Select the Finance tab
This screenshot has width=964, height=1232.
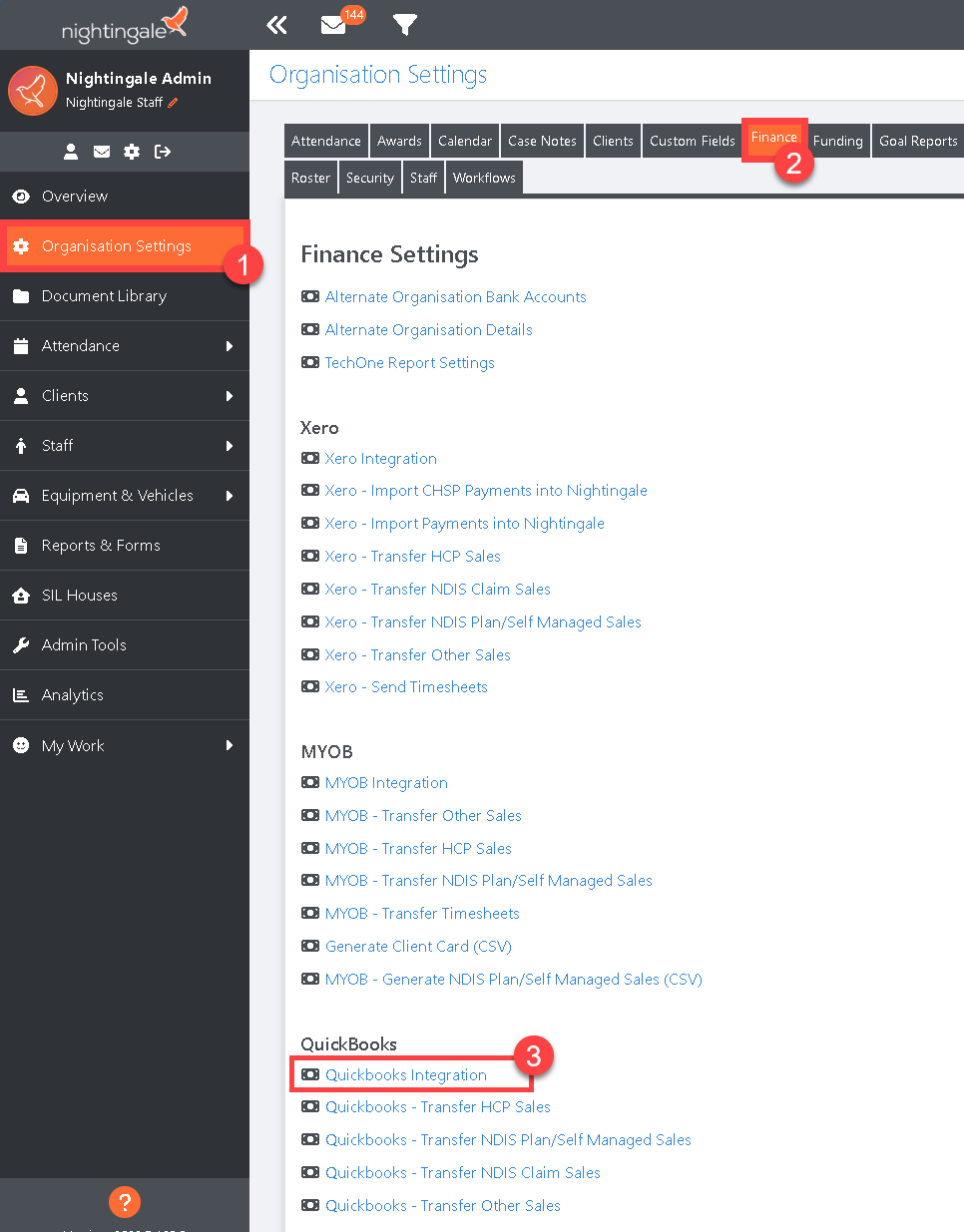pos(774,138)
